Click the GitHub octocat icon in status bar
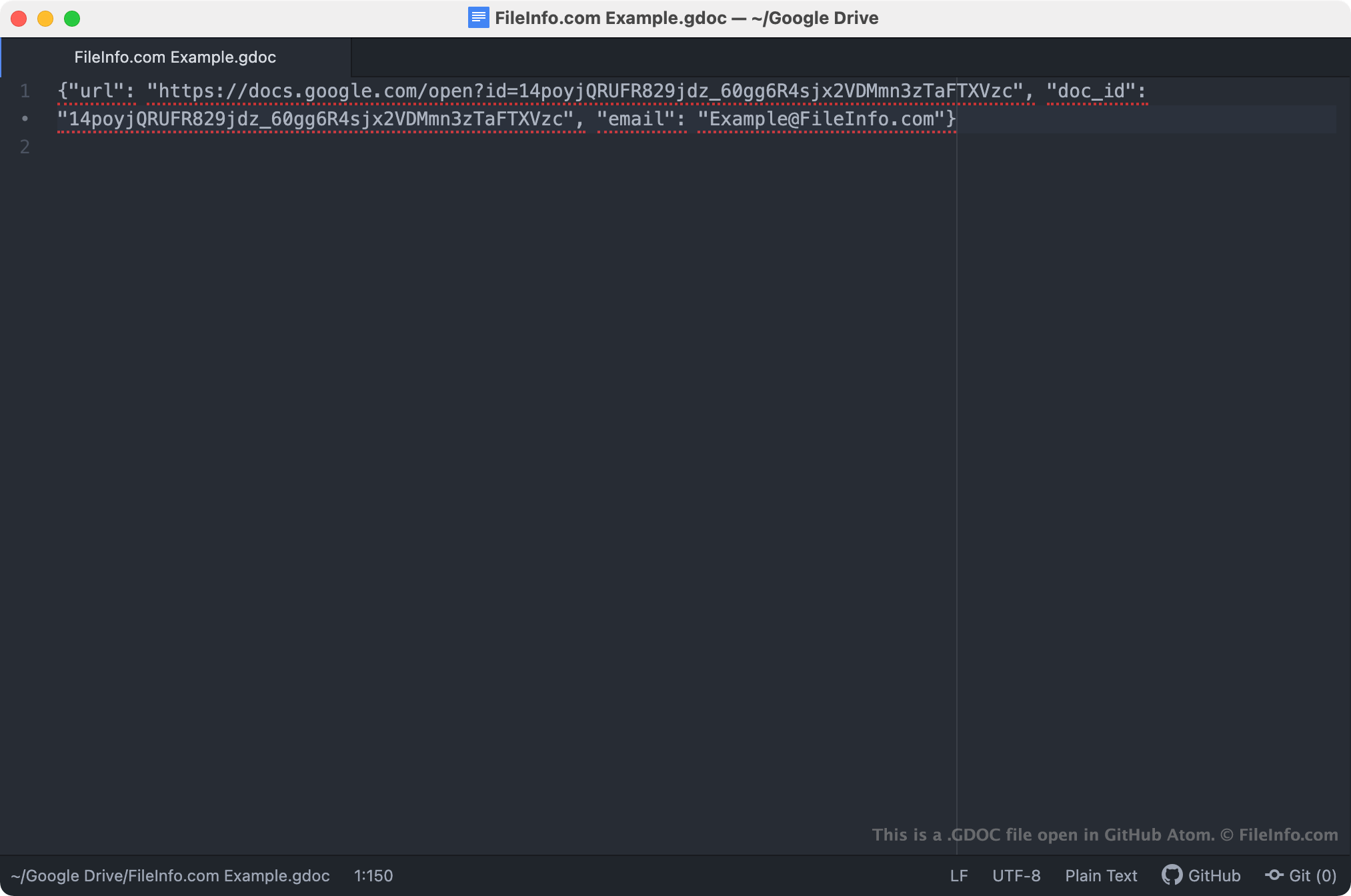Viewport: 1351px width, 896px height. pos(1172,875)
